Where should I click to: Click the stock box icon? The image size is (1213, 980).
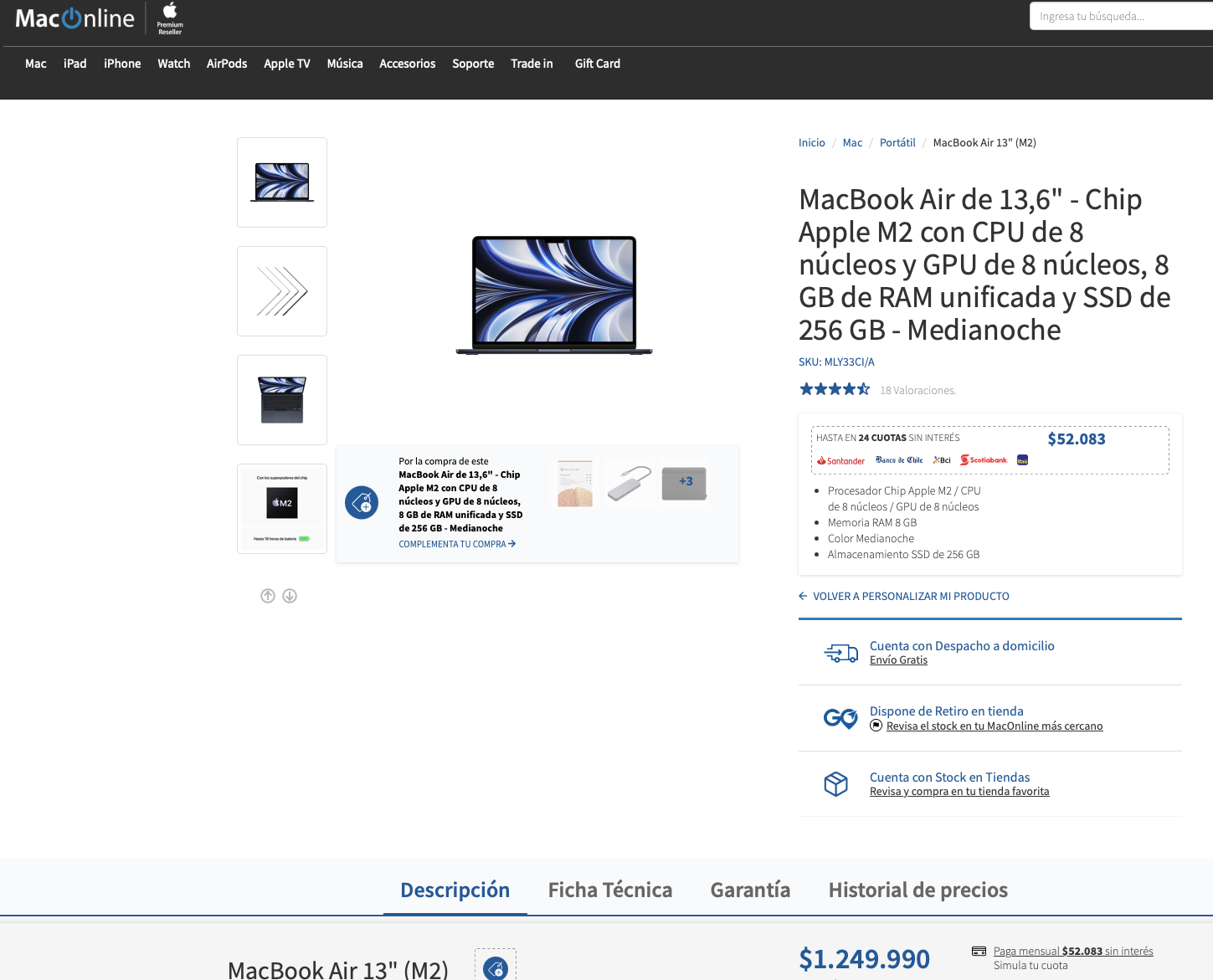click(x=836, y=784)
